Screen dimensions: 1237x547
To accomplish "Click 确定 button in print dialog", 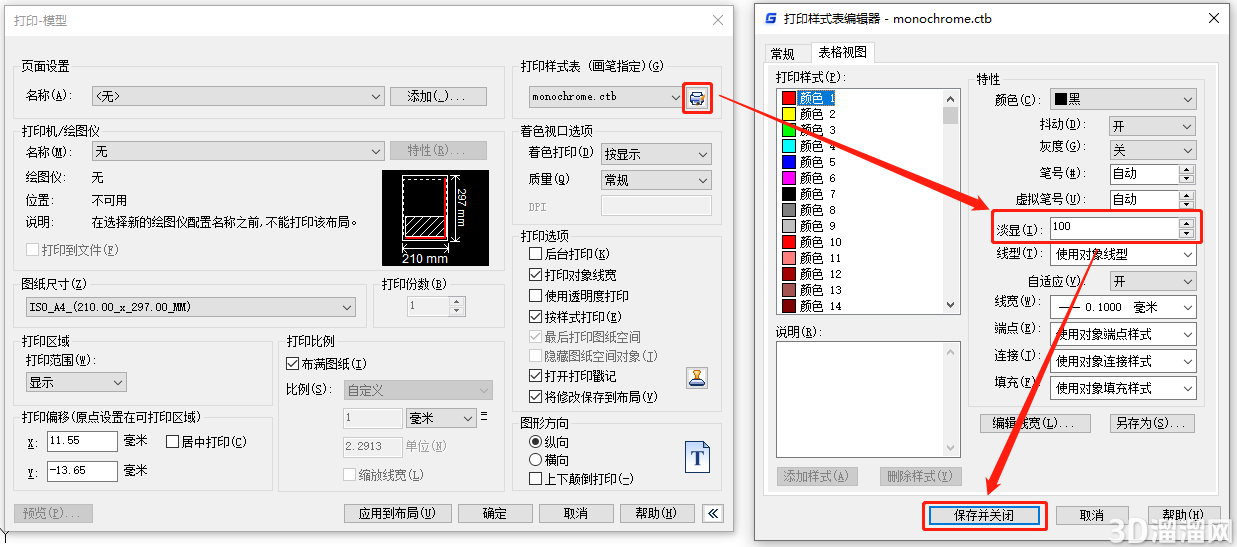I will 495,513.
